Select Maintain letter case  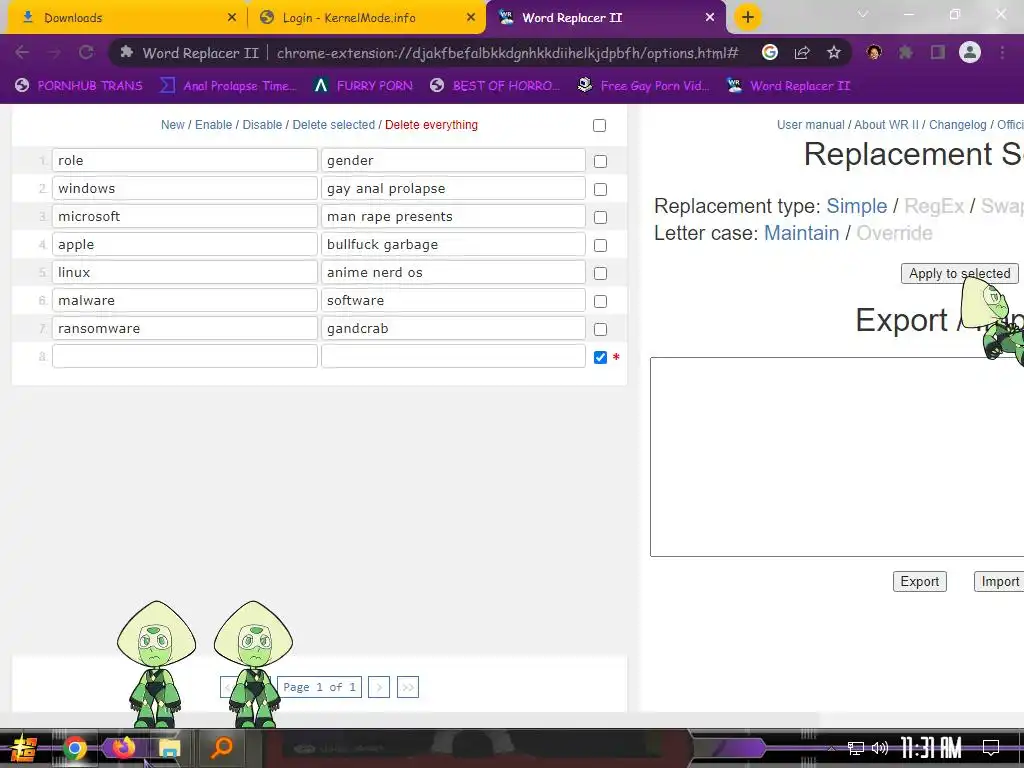point(801,233)
